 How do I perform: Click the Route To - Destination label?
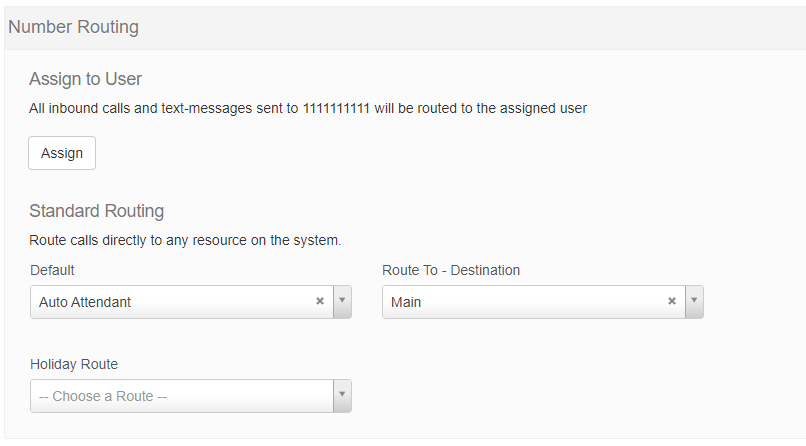(451, 270)
